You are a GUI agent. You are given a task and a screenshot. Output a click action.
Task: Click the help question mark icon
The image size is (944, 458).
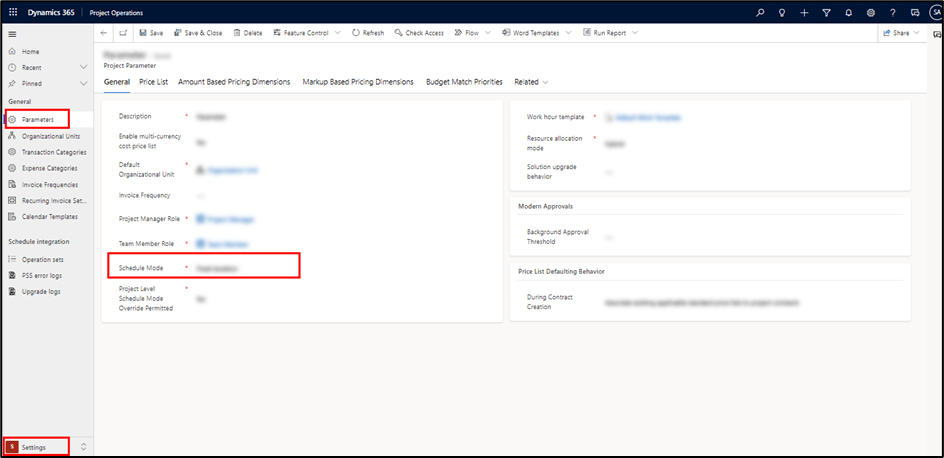pyautogui.click(x=892, y=13)
